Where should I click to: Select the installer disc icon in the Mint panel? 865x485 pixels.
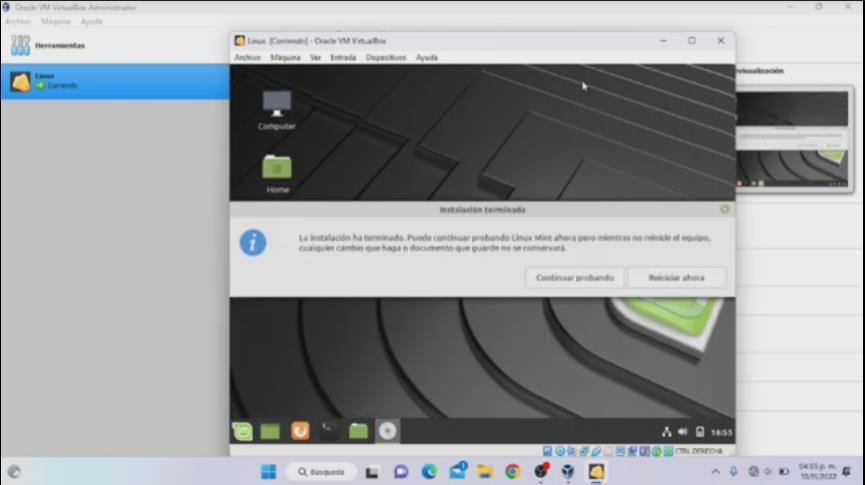pyautogui.click(x=387, y=431)
